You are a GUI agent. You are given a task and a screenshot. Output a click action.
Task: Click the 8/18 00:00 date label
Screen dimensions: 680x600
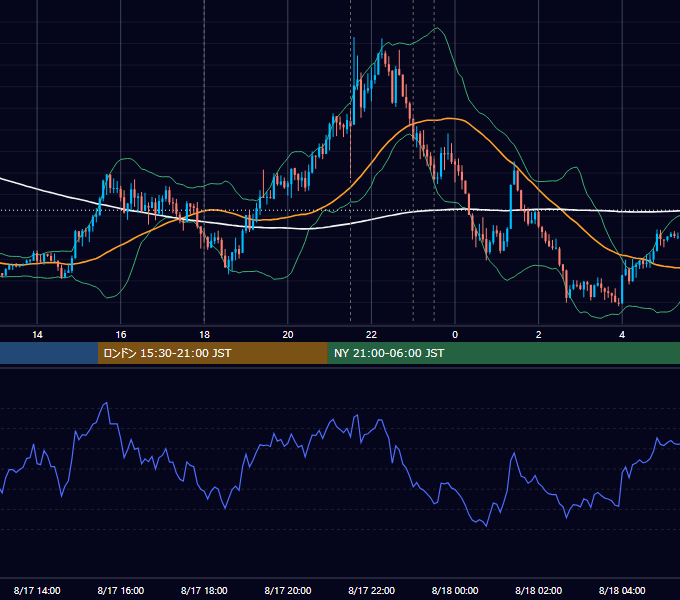(455, 590)
